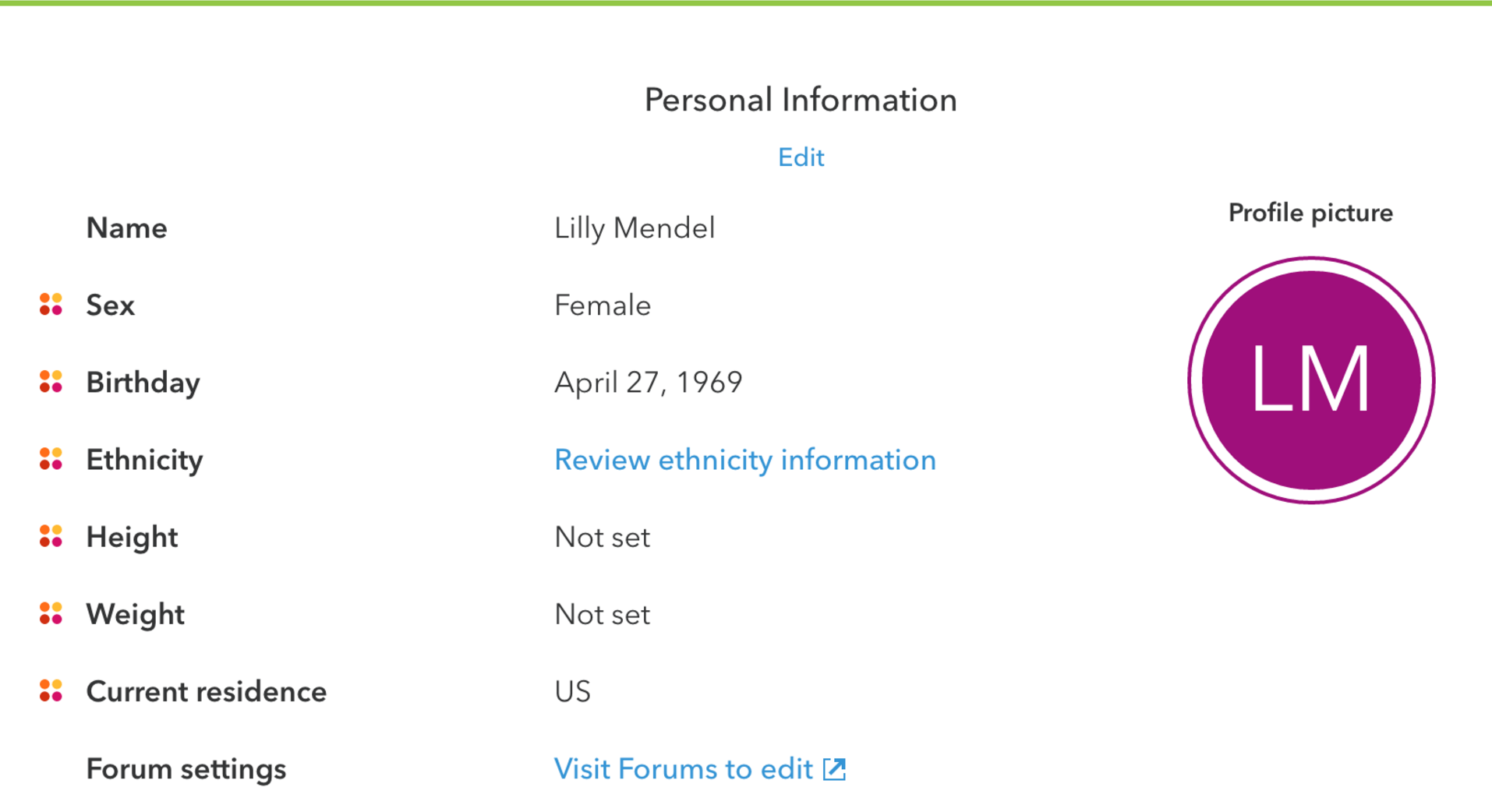Click the Female sex value
This screenshot has height=812, width=1492.
[603, 305]
